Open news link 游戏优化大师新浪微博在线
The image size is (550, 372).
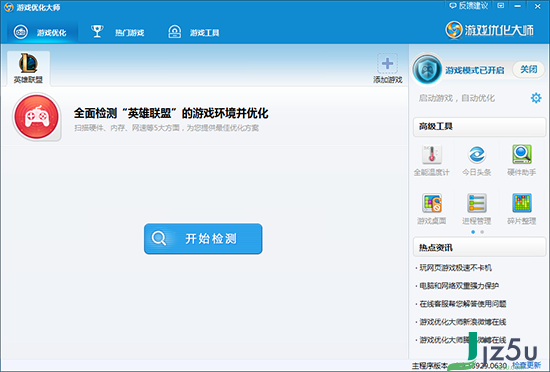click(x=463, y=322)
